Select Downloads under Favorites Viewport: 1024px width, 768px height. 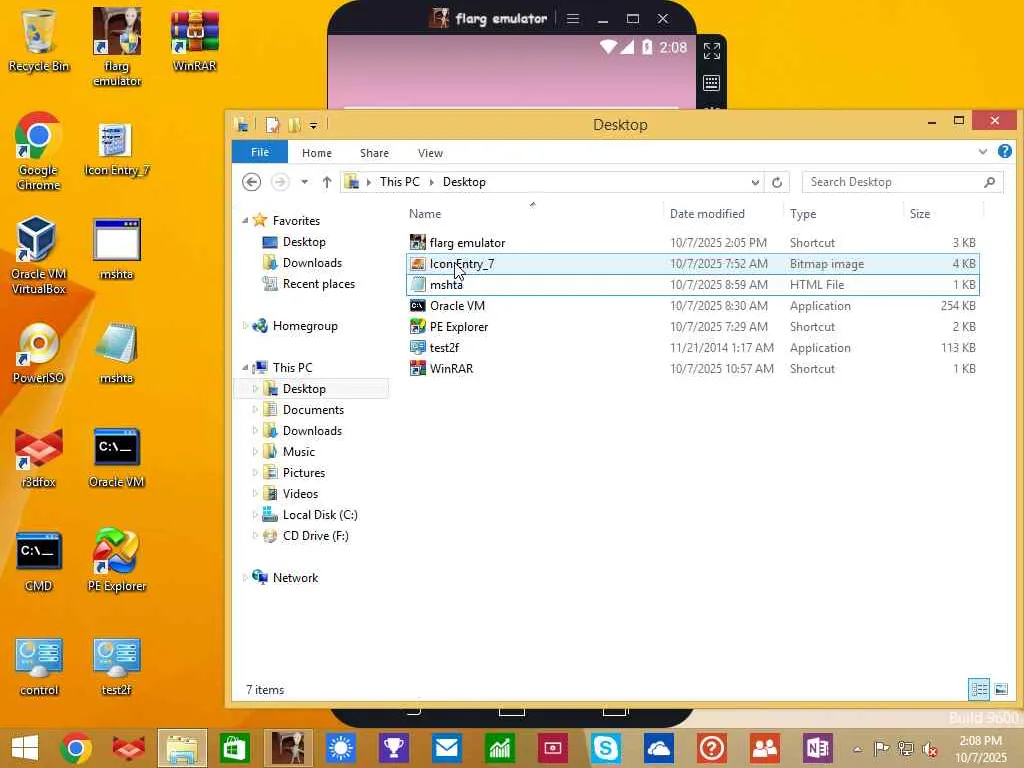pos(312,263)
